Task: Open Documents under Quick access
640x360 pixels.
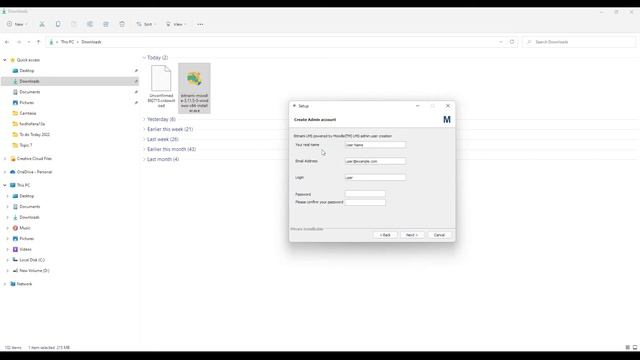Action: [29, 92]
